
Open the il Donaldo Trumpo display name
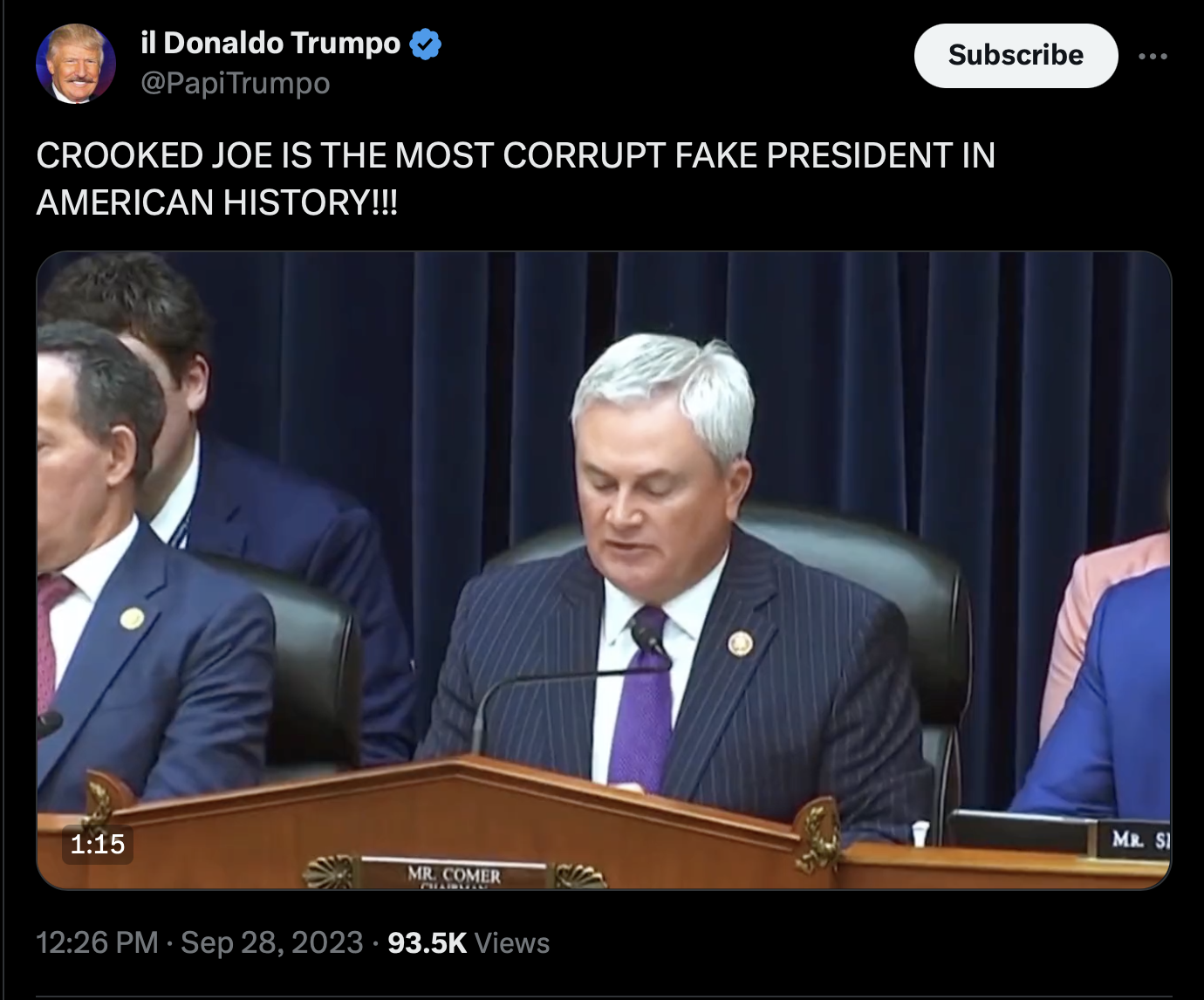(270, 43)
